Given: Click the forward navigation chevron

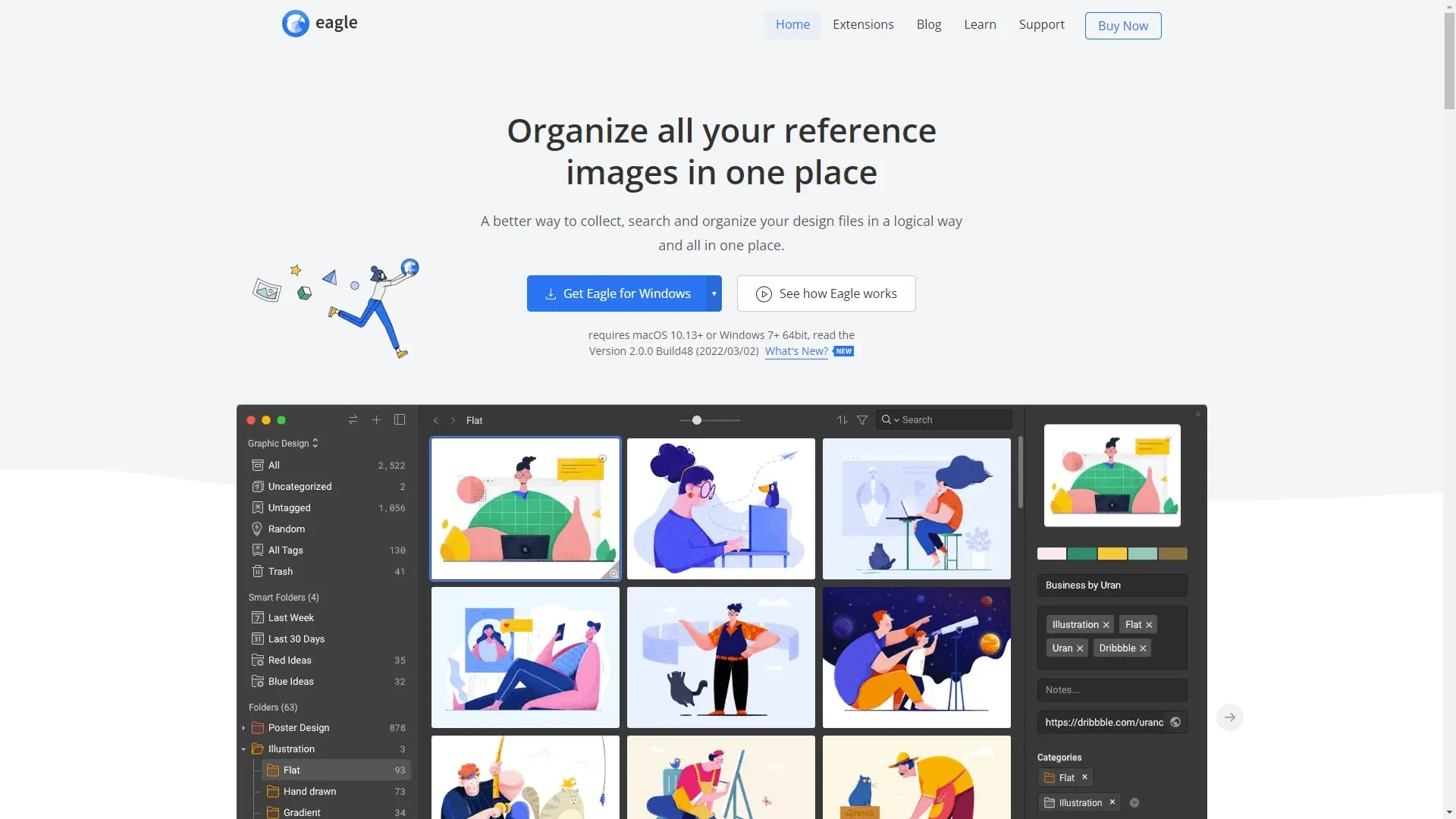Looking at the screenshot, I should (453, 420).
